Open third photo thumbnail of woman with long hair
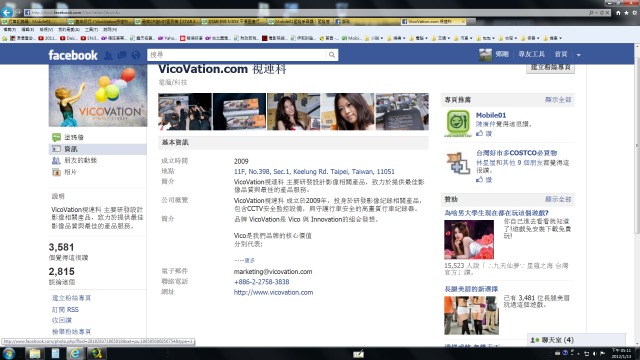 (293, 111)
